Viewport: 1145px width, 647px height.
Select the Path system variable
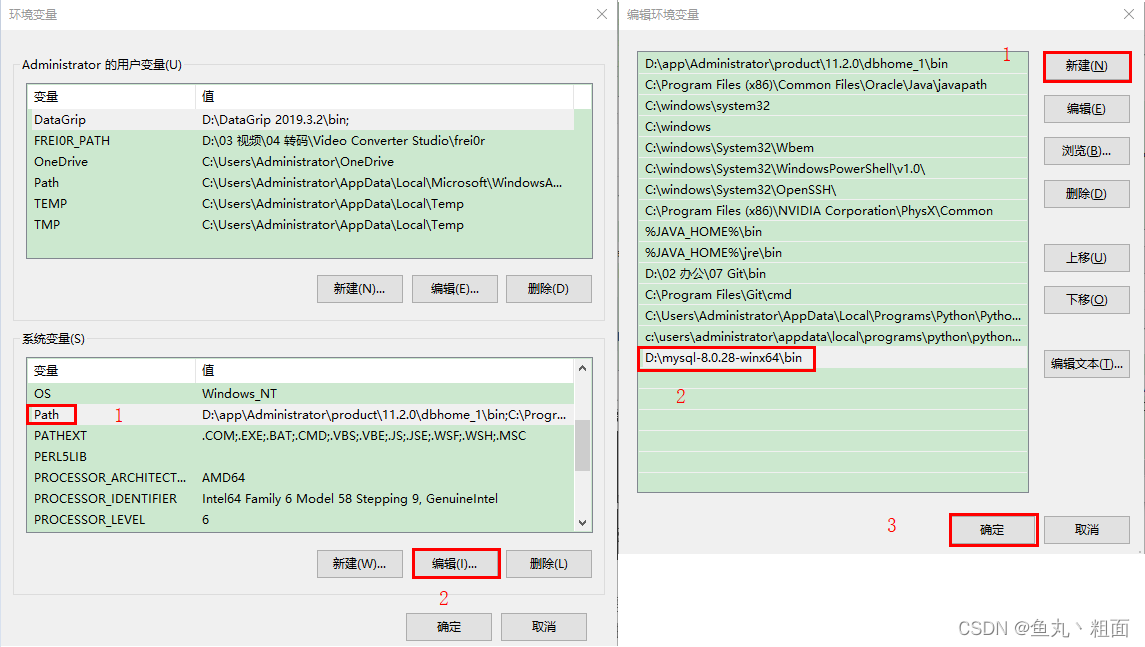300,415
